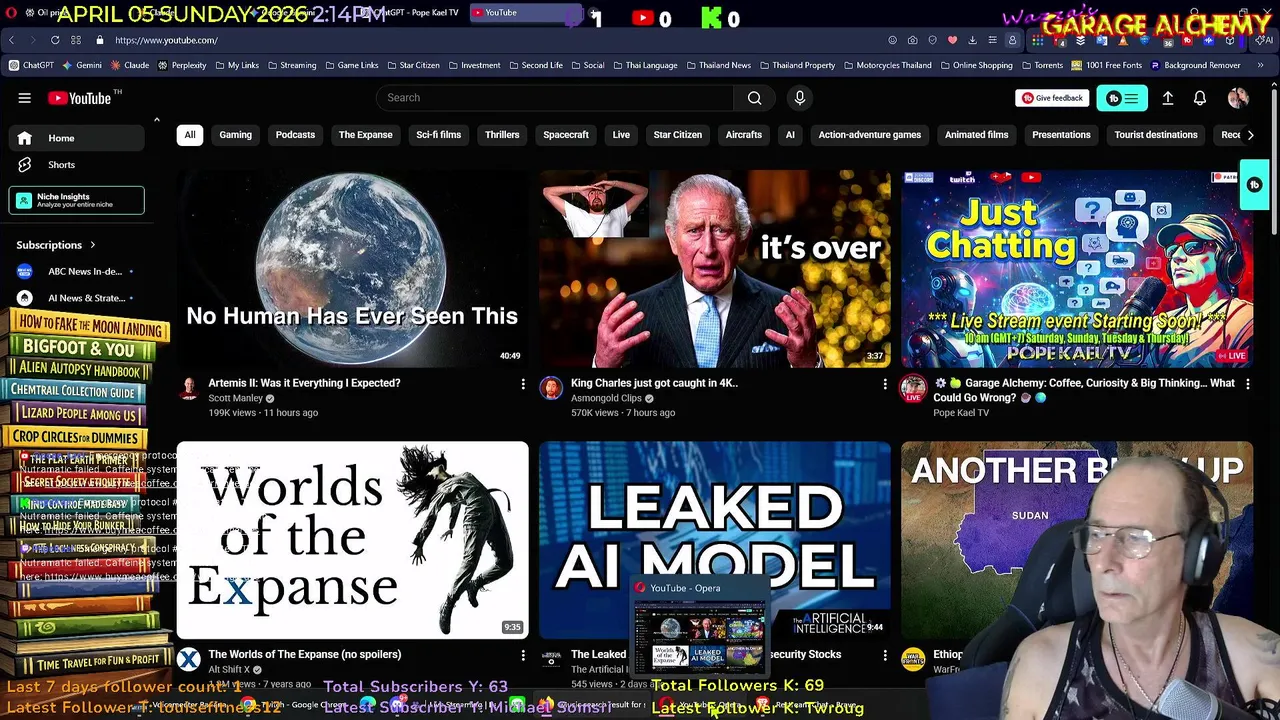The width and height of the screenshot is (1280, 720).
Task: Click the Pope Kael TV live channel avatar
Action: [x=913, y=389]
